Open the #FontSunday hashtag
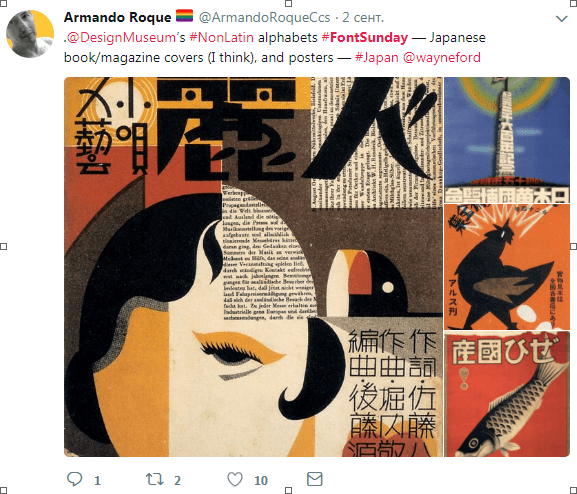Viewport: 577px width, 494px height. (x=364, y=38)
